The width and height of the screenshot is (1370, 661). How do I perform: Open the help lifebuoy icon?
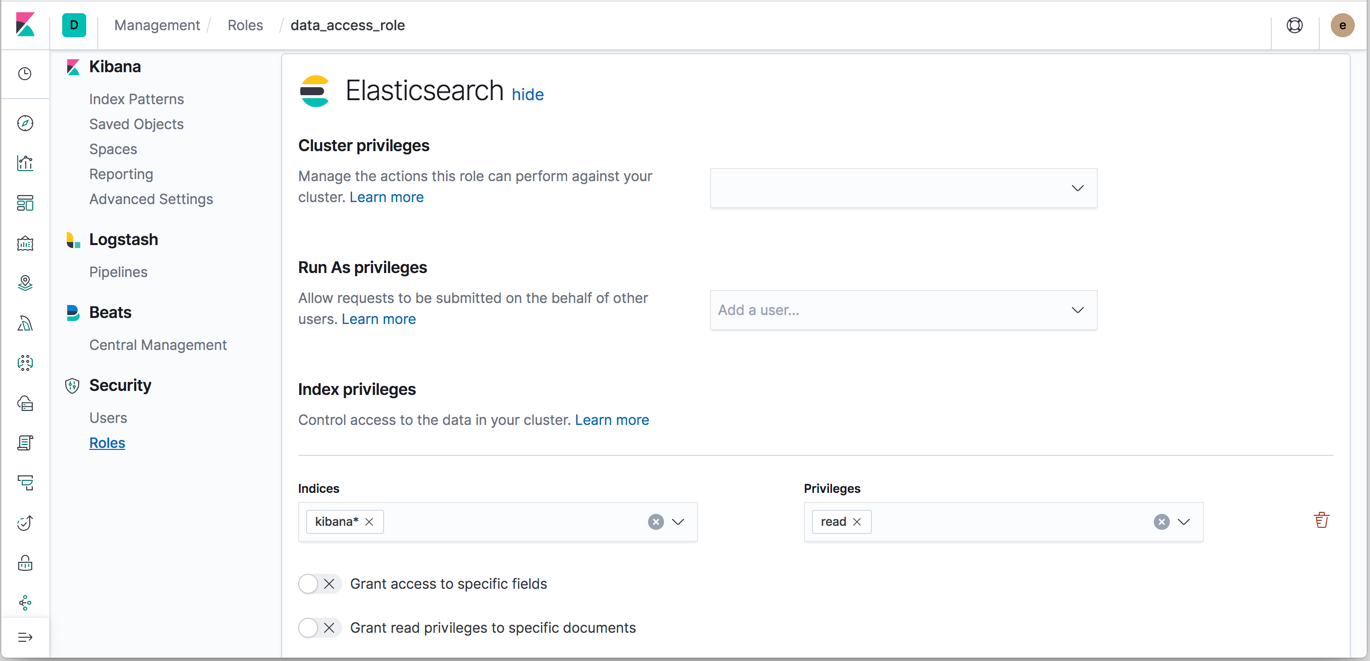[x=1294, y=26]
